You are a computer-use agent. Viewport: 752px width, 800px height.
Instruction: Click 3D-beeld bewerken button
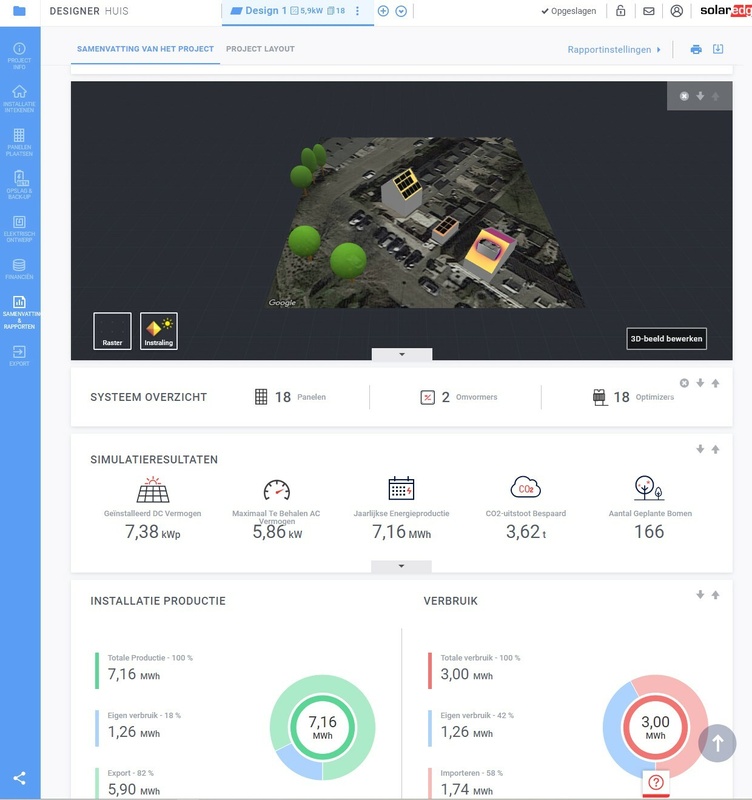[x=666, y=339]
